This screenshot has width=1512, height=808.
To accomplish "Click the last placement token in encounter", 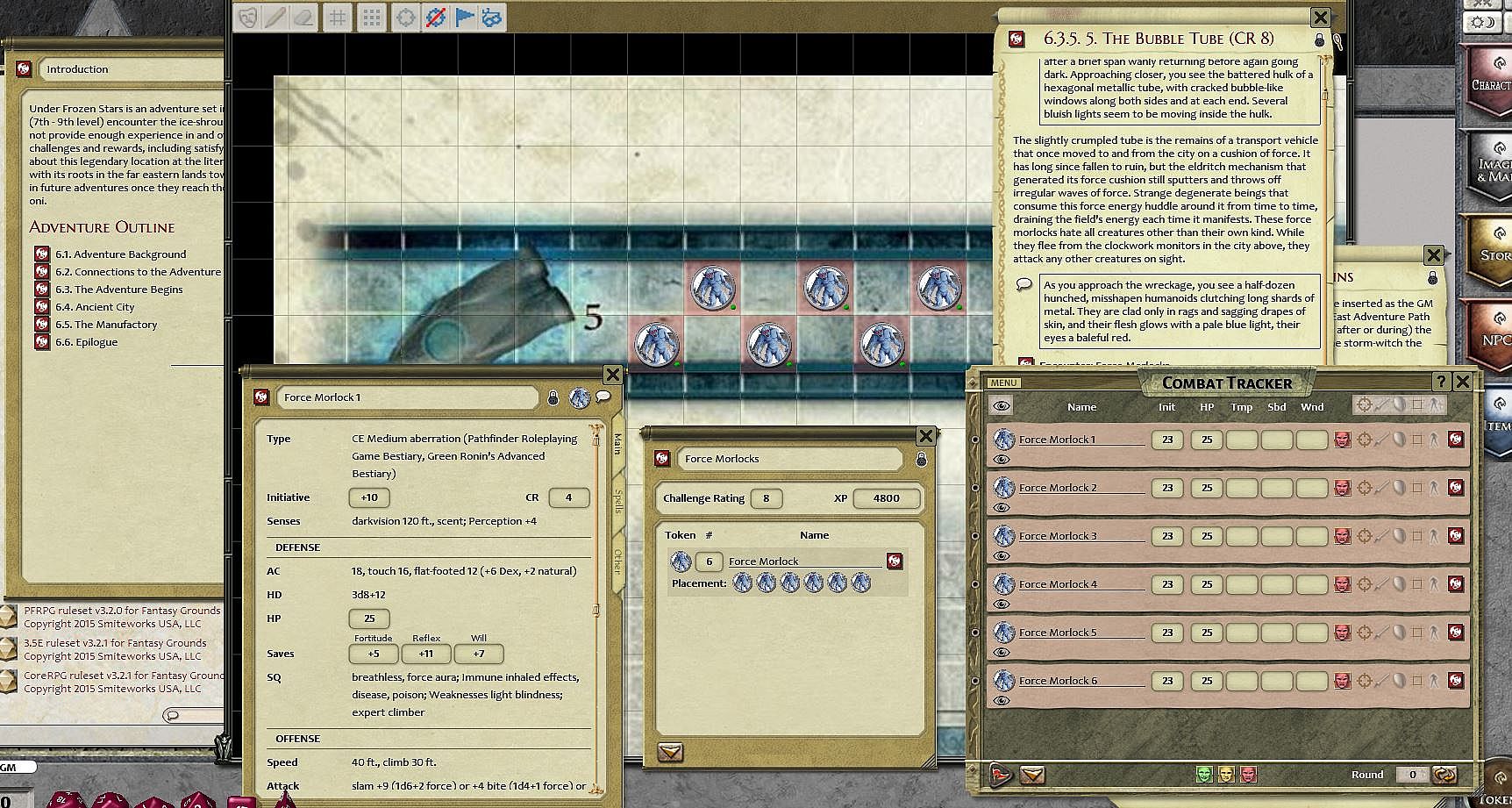I will [x=861, y=583].
